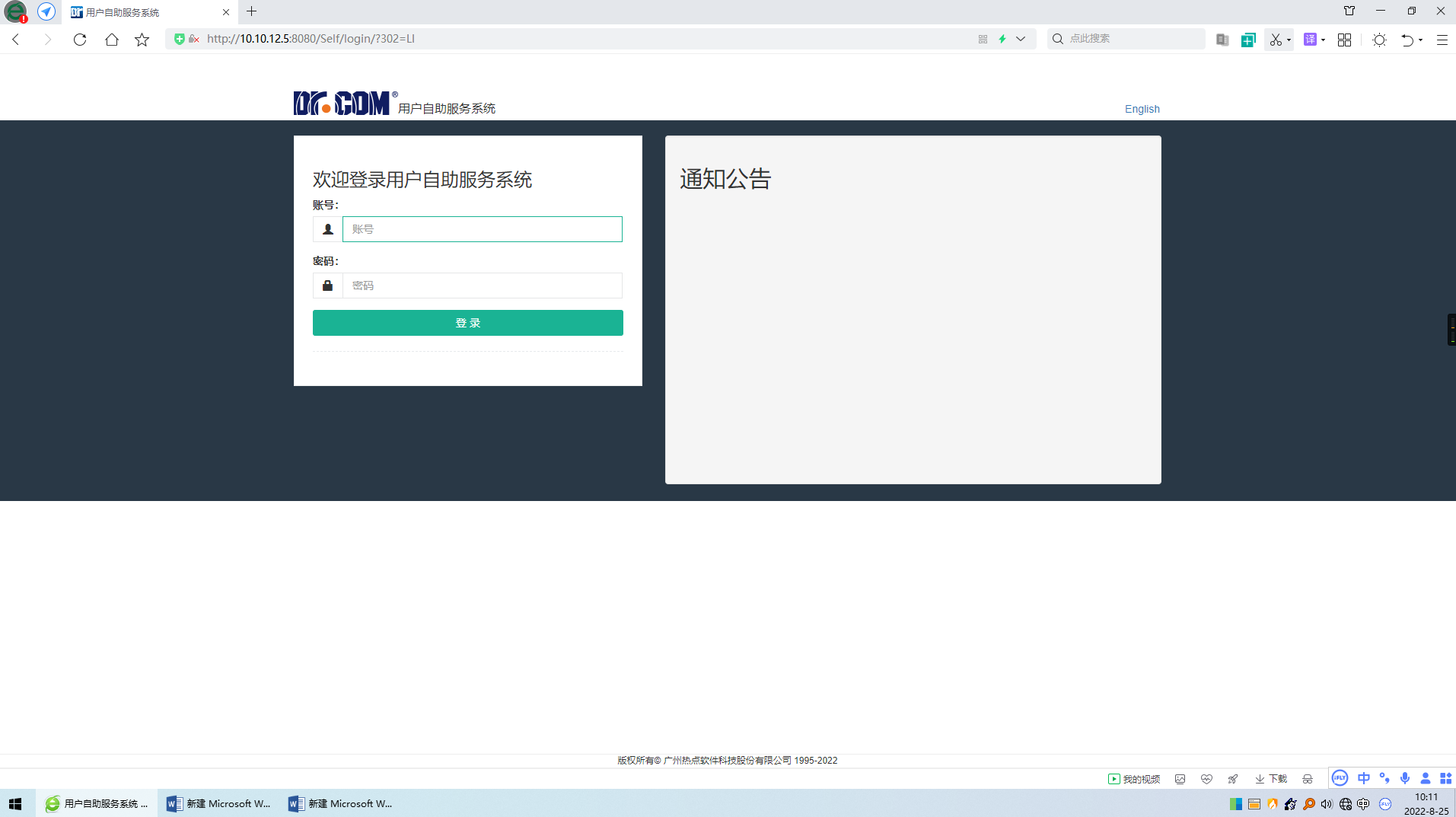
Task: Open the Windows Start menu
Action: click(x=15, y=803)
